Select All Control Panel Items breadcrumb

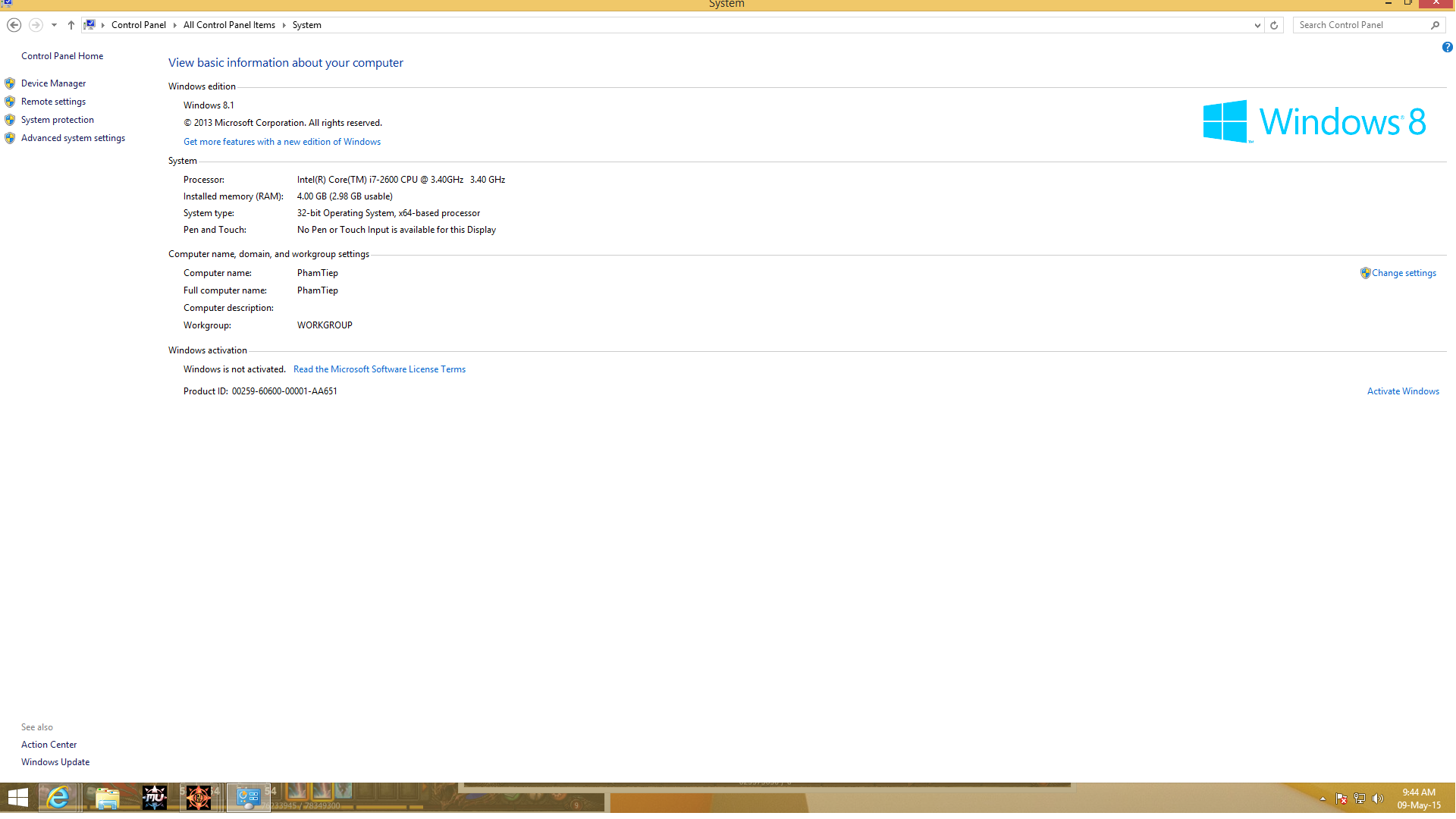229,25
